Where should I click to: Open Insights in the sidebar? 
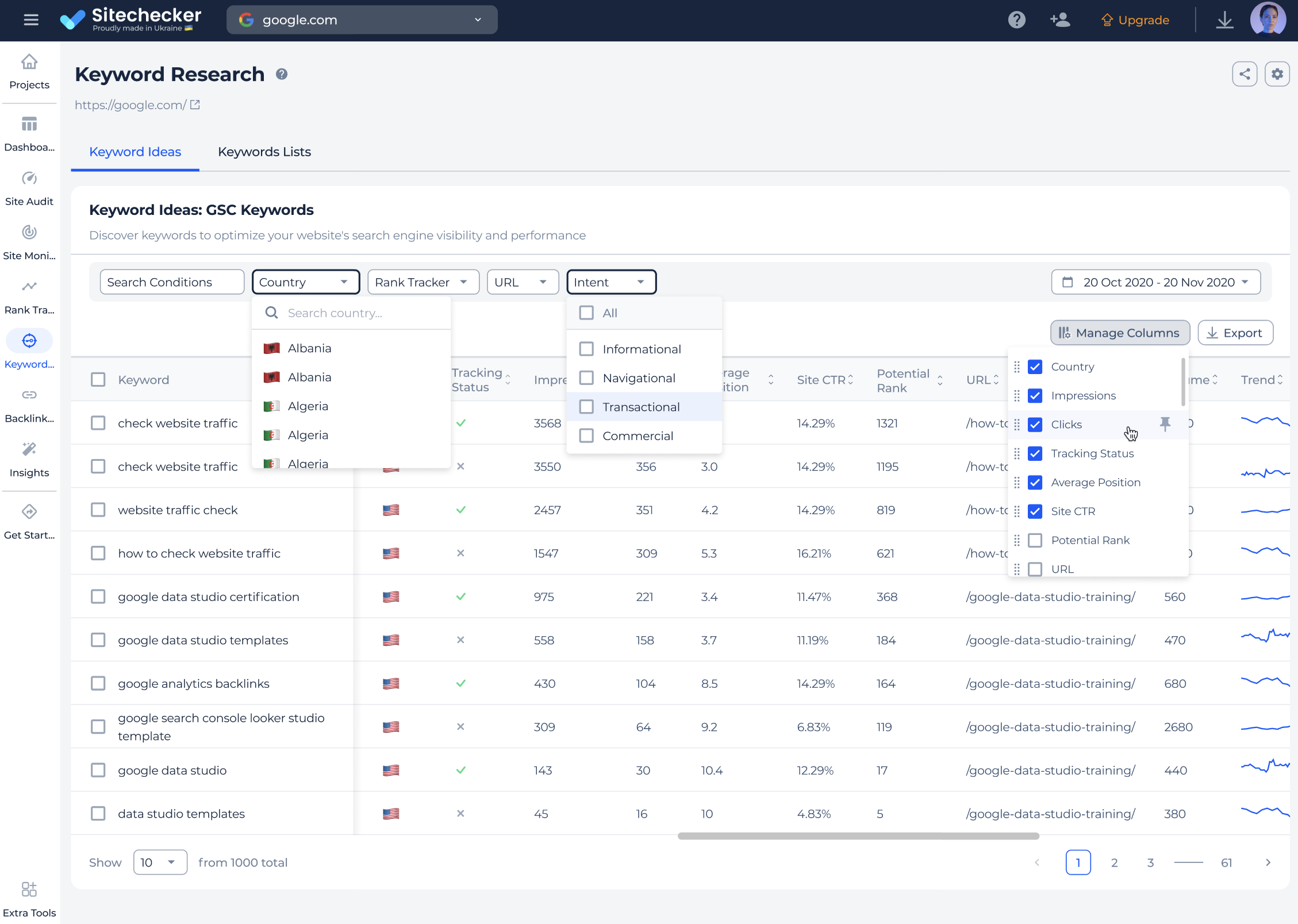(x=29, y=460)
